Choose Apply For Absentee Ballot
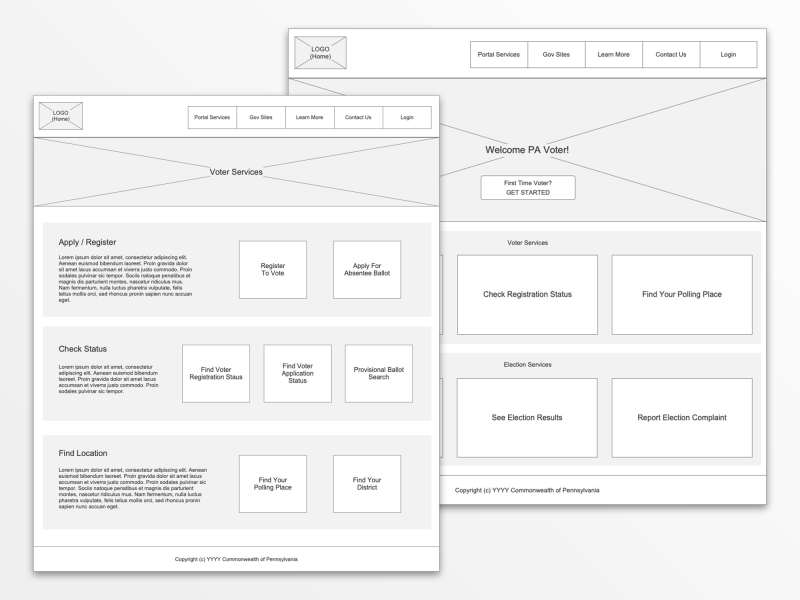Screen dimensions: 800x600 pyautogui.click(x=367, y=270)
